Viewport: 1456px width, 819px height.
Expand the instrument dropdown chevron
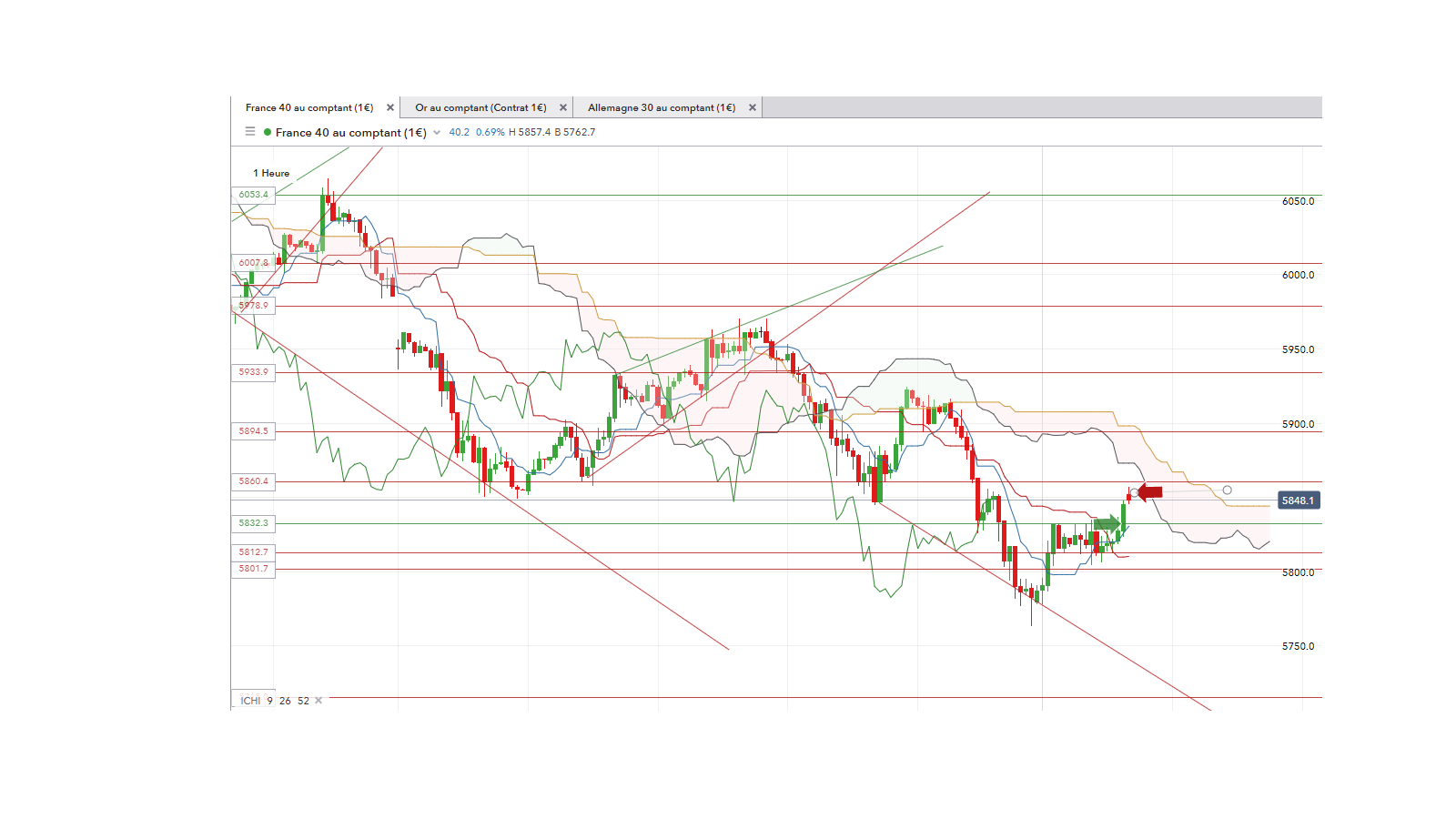(x=437, y=133)
